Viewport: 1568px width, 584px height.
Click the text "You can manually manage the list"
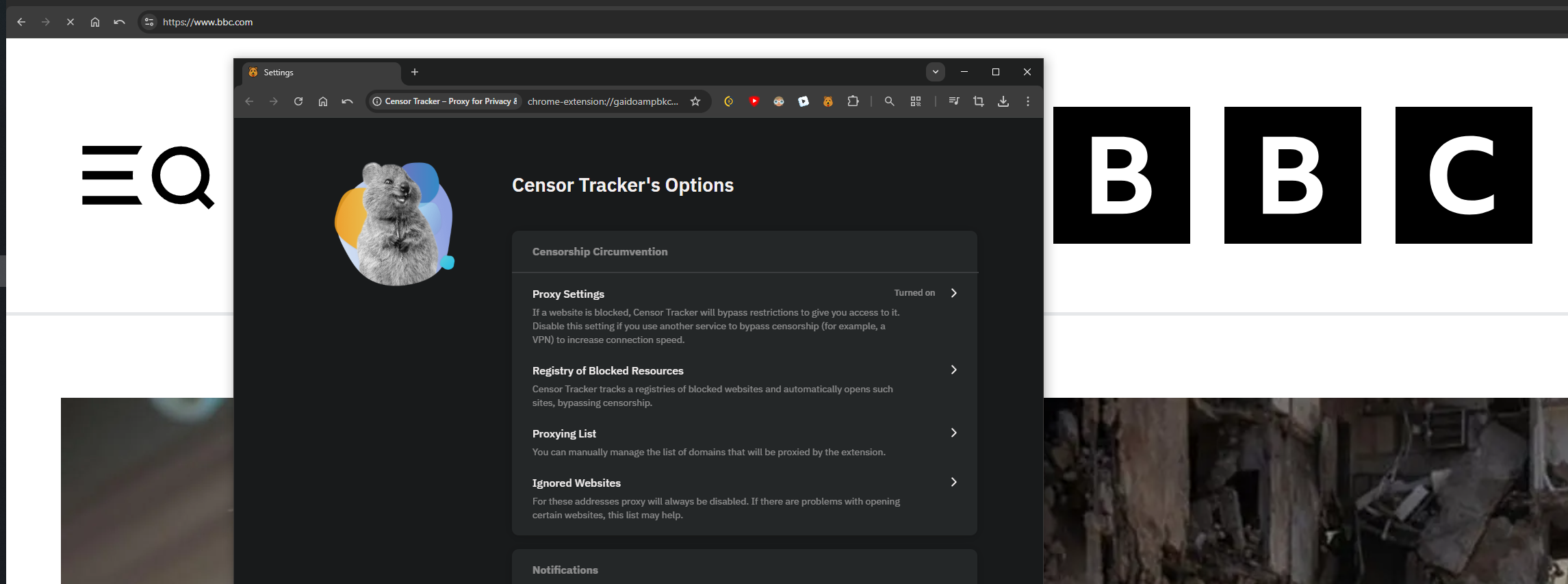coord(709,452)
